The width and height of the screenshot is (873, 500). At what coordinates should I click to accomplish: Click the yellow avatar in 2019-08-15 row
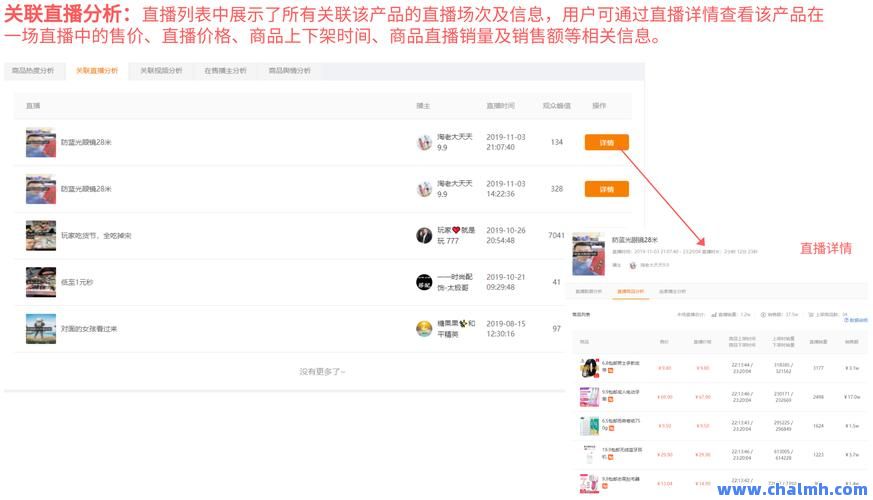(424, 329)
